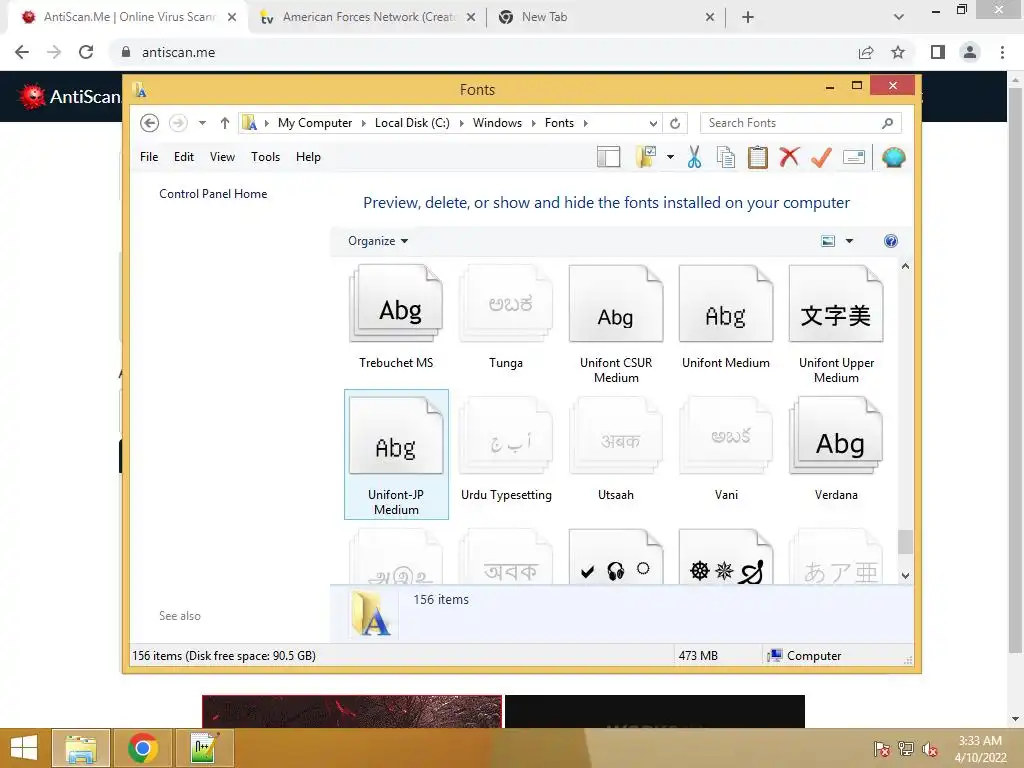Image resolution: width=1024 pixels, height=768 pixels.
Task: Open the Windows Start button
Action: tap(24, 748)
